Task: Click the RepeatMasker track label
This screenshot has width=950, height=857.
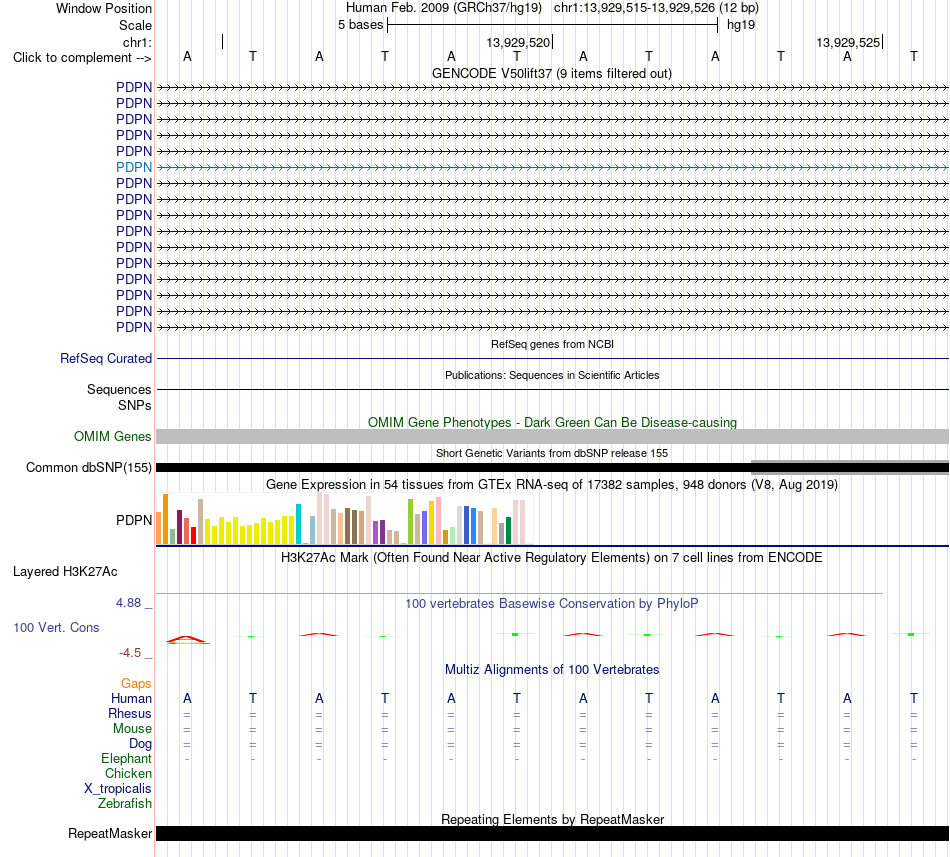Action: click(x=110, y=833)
